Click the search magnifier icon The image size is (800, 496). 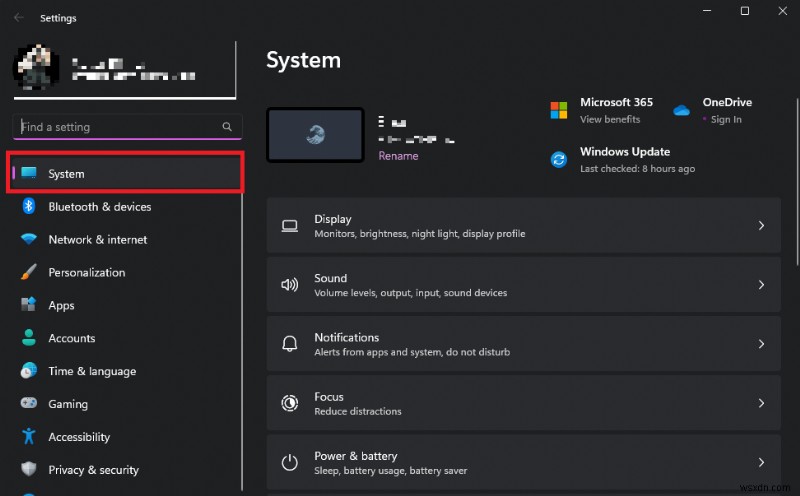pyautogui.click(x=227, y=127)
